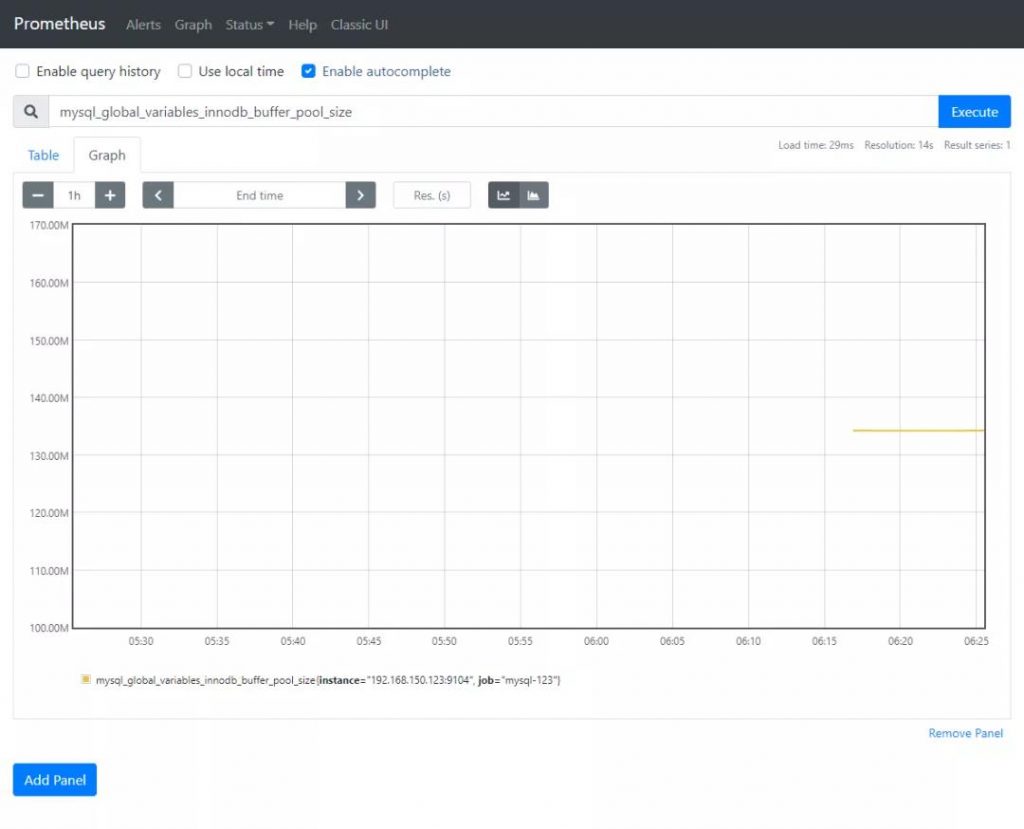Click the Remove Panel link
Viewport: 1024px width, 829px height.
(x=965, y=733)
